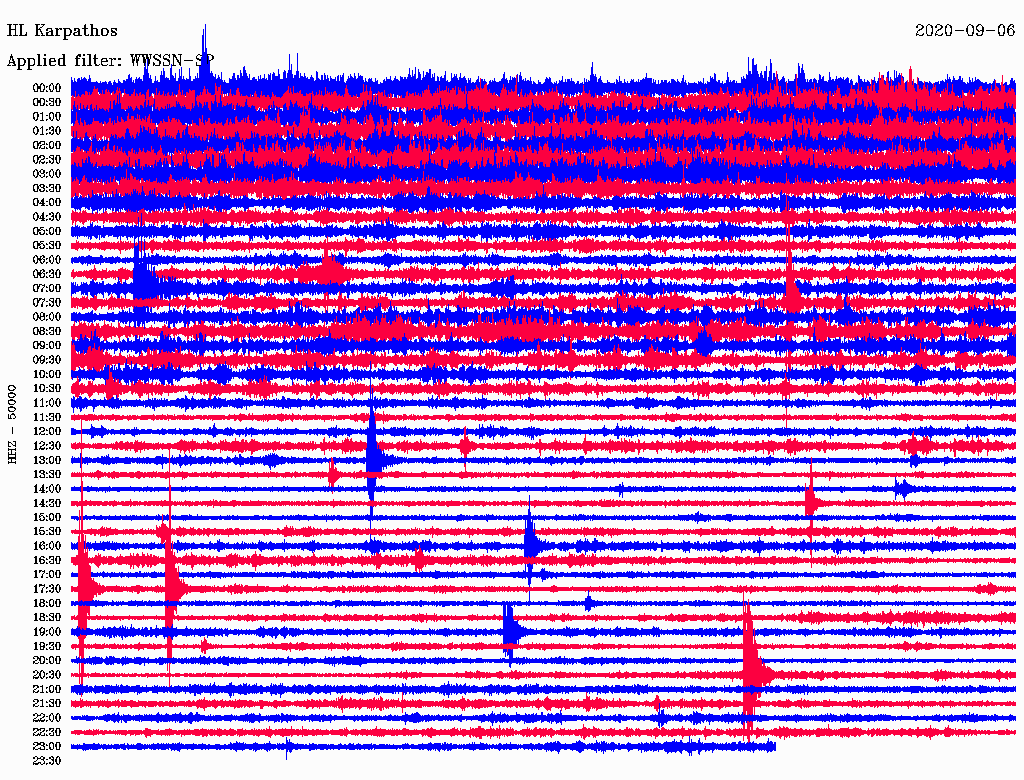
Task: Click the 10:00 time label
Action: point(47,374)
